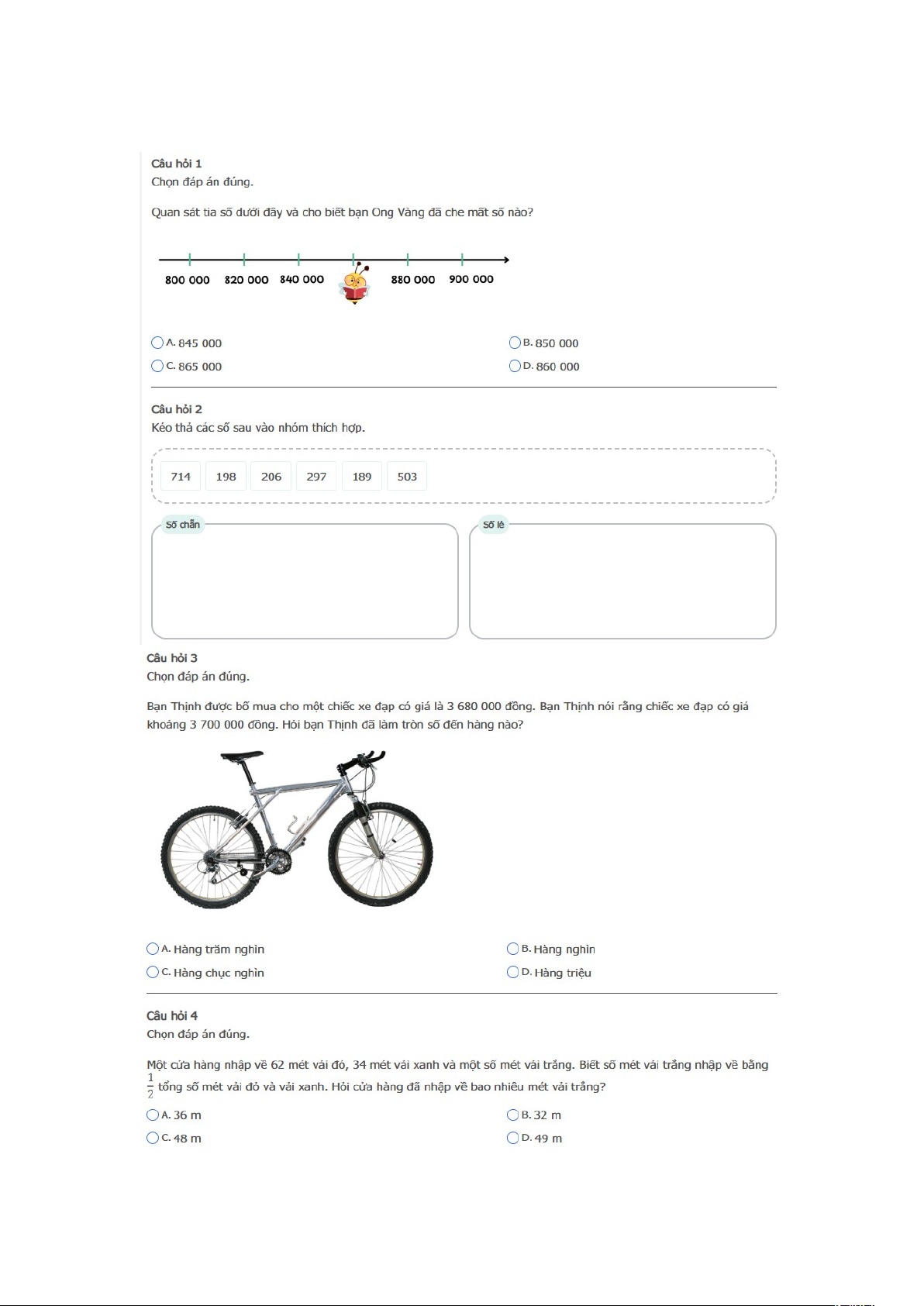Click the number chip 503
This screenshot has height=1306, width=924.
pyautogui.click(x=407, y=477)
